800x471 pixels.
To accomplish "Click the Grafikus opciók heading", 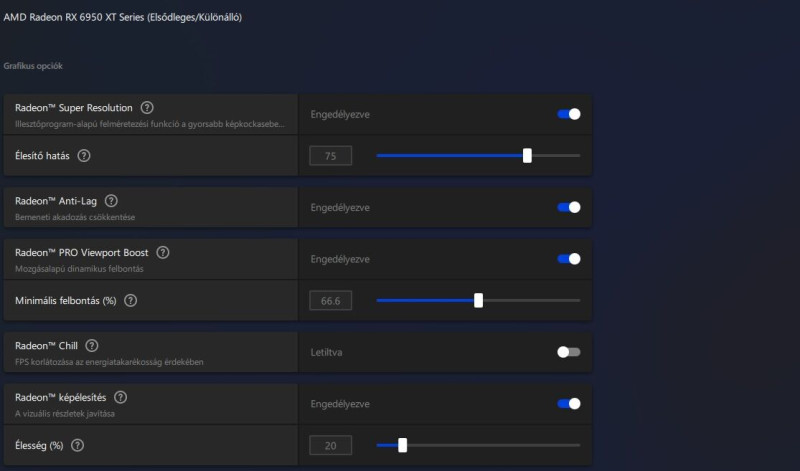I will pos(33,66).
